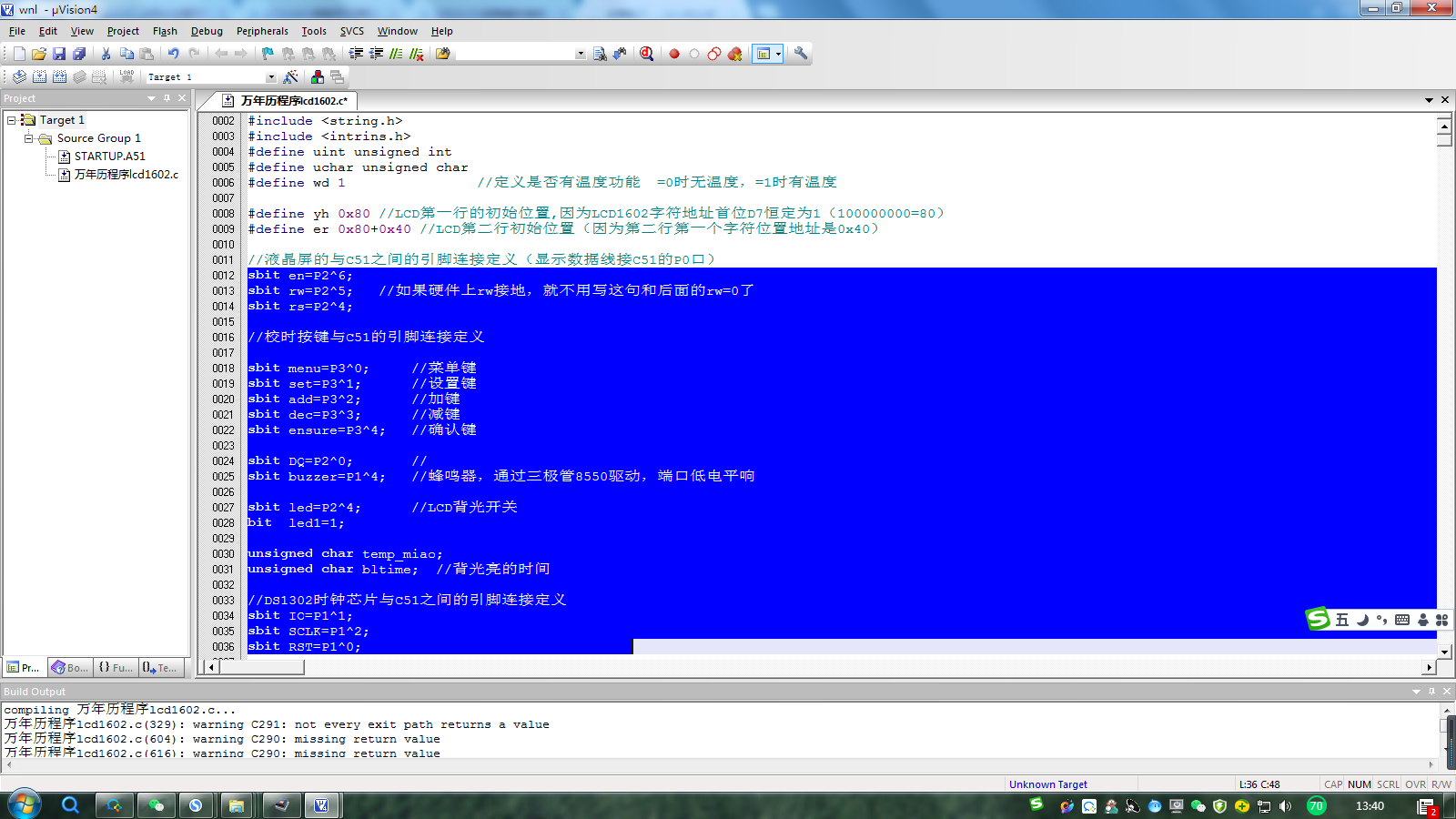
Task: Open the find text combo box dropdown
Action: 581,54
